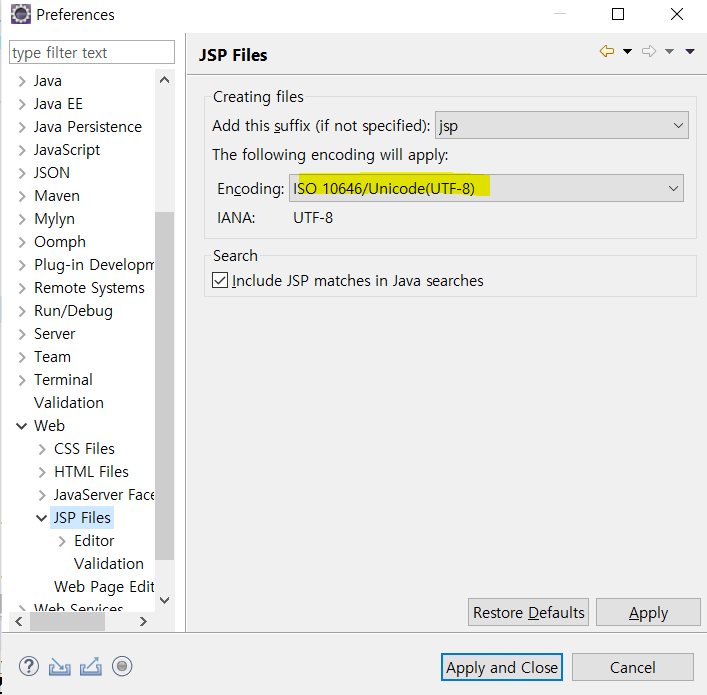Collapse the JSP Files node

point(41,518)
